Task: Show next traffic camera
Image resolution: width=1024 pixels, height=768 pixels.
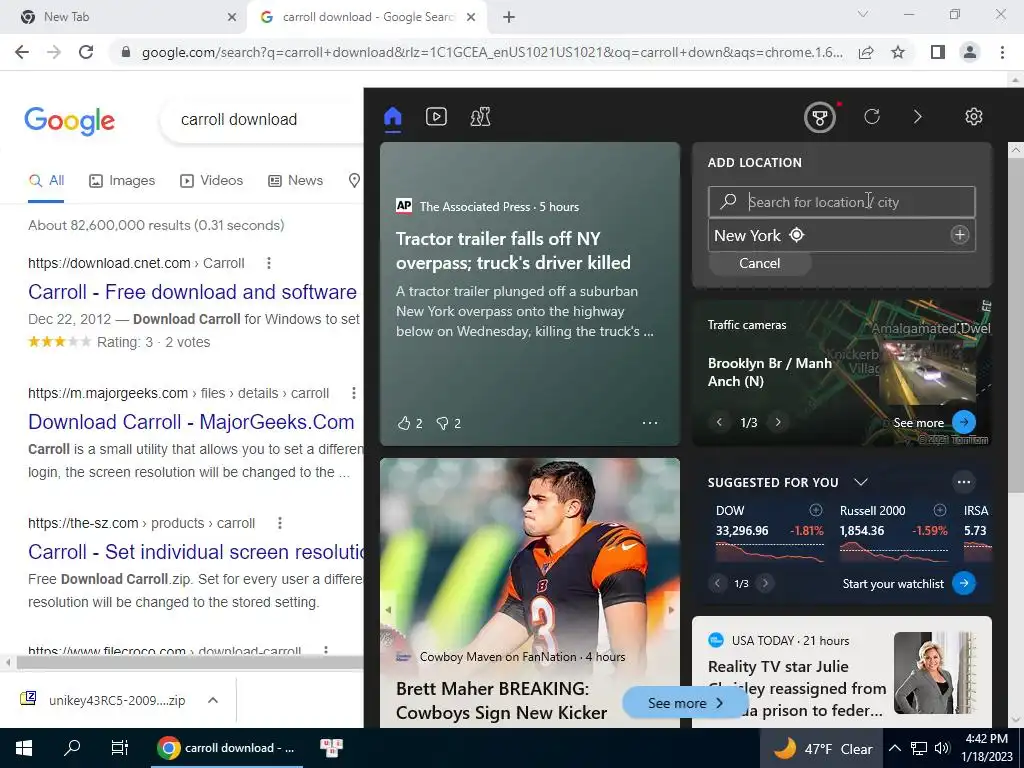Action: [778, 423]
